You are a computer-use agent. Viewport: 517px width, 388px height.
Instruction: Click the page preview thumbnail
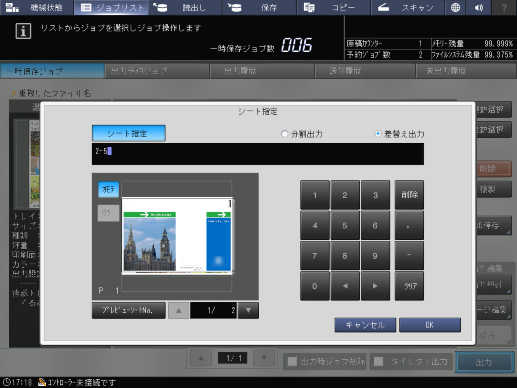[x=178, y=236]
